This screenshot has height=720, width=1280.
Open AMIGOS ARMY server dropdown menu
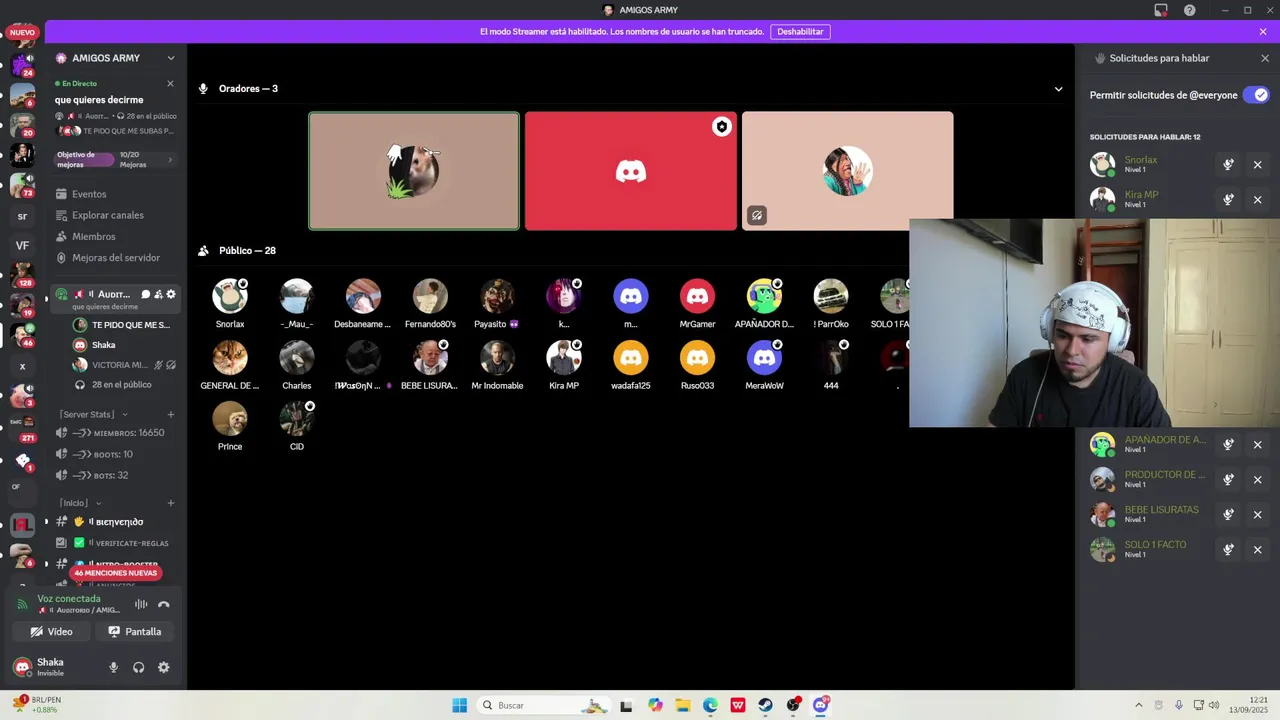tap(171, 58)
